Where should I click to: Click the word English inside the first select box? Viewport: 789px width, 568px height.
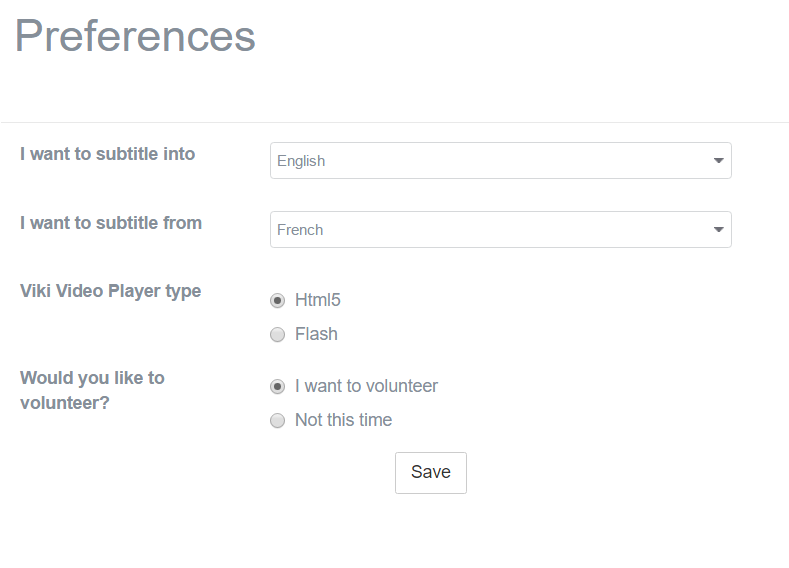point(301,161)
